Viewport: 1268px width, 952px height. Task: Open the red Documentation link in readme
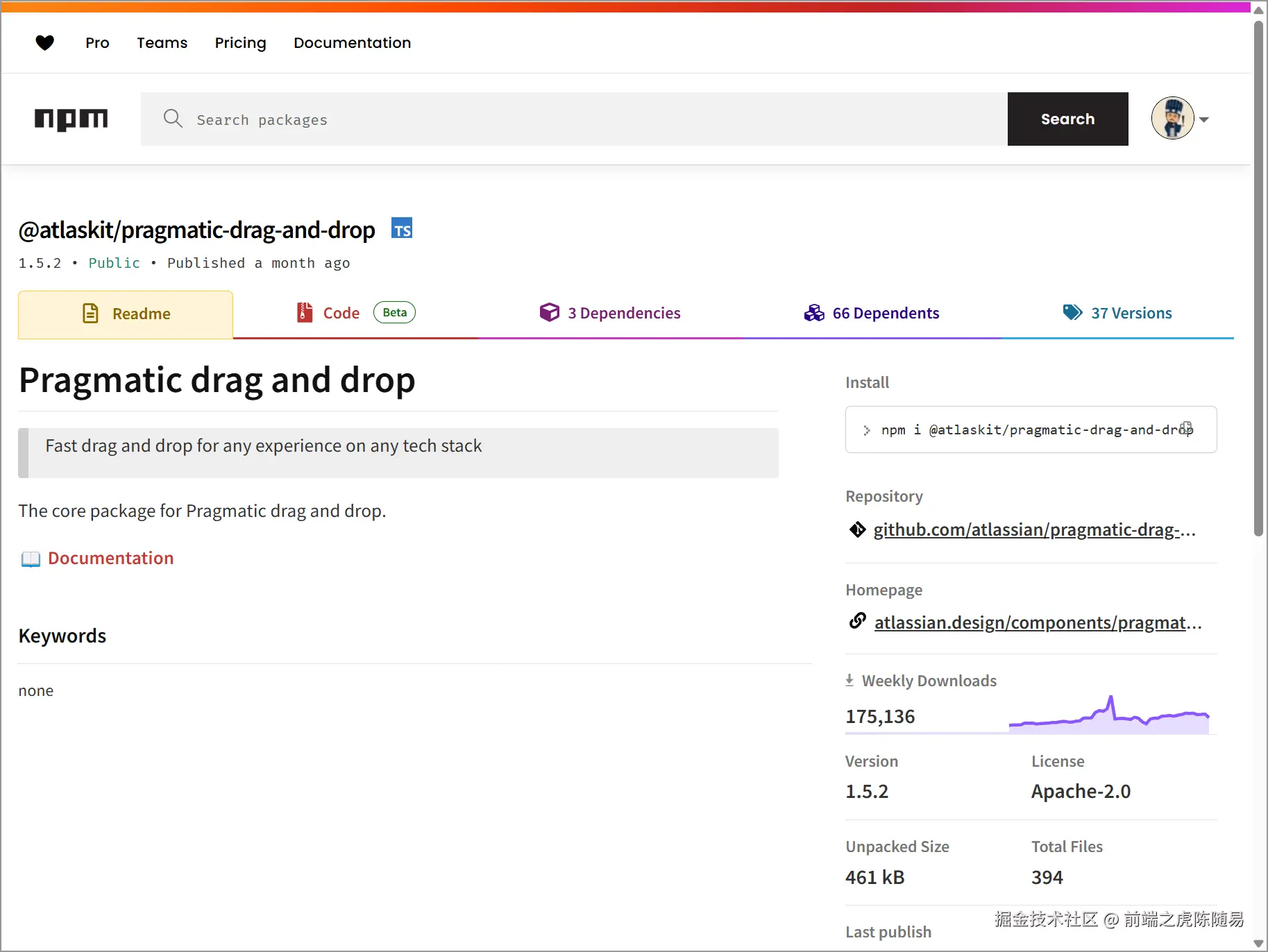[x=110, y=559]
